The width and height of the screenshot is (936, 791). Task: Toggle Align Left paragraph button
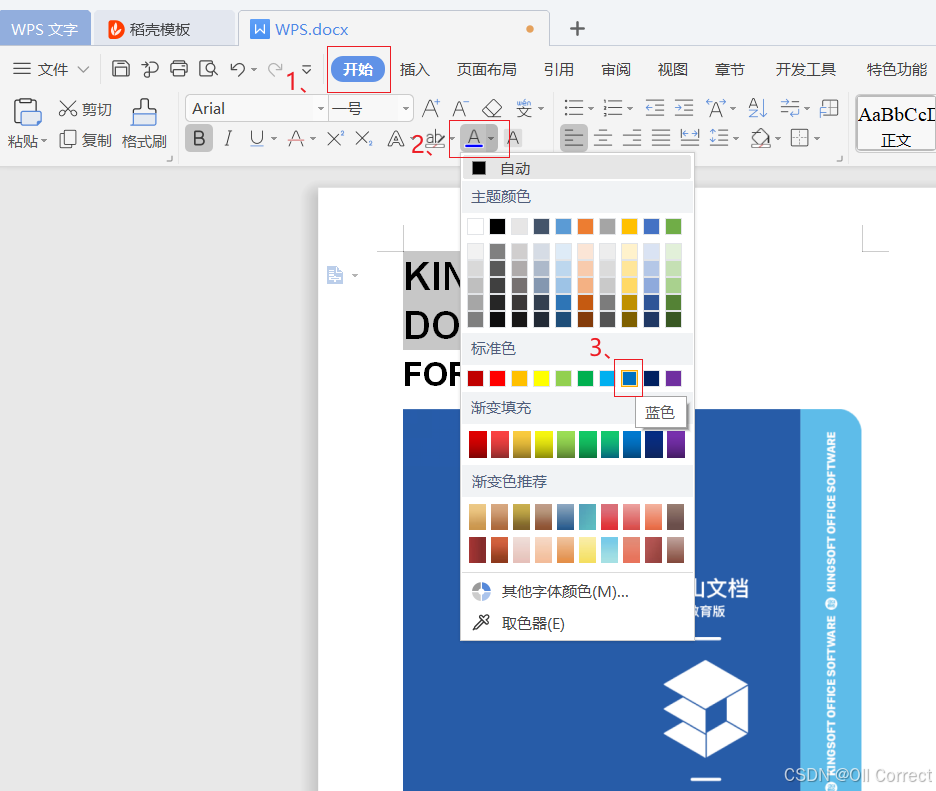pyautogui.click(x=574, y=138)
